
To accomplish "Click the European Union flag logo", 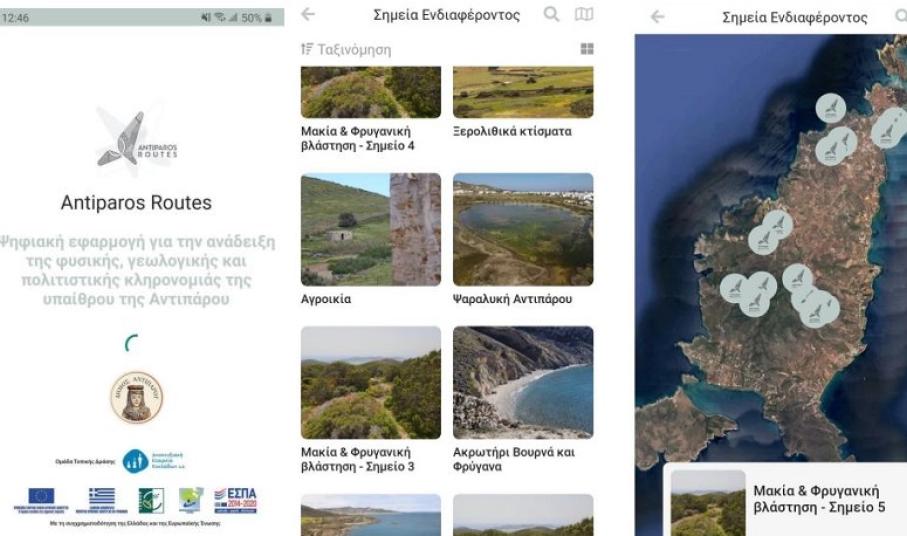I will (x=41, y=497).
